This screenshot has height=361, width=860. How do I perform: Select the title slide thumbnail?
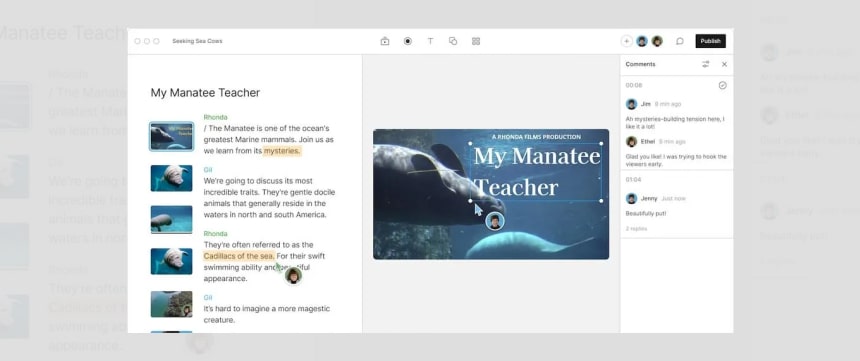(x=172, y=136)
